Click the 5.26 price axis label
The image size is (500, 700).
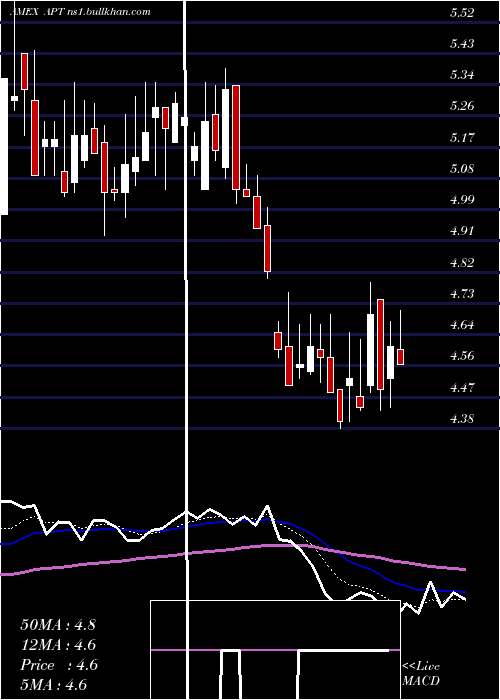[462, 106]
